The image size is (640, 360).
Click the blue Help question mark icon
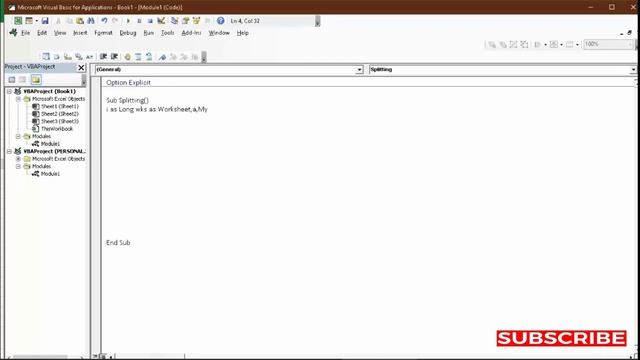(x=220, y=20)
